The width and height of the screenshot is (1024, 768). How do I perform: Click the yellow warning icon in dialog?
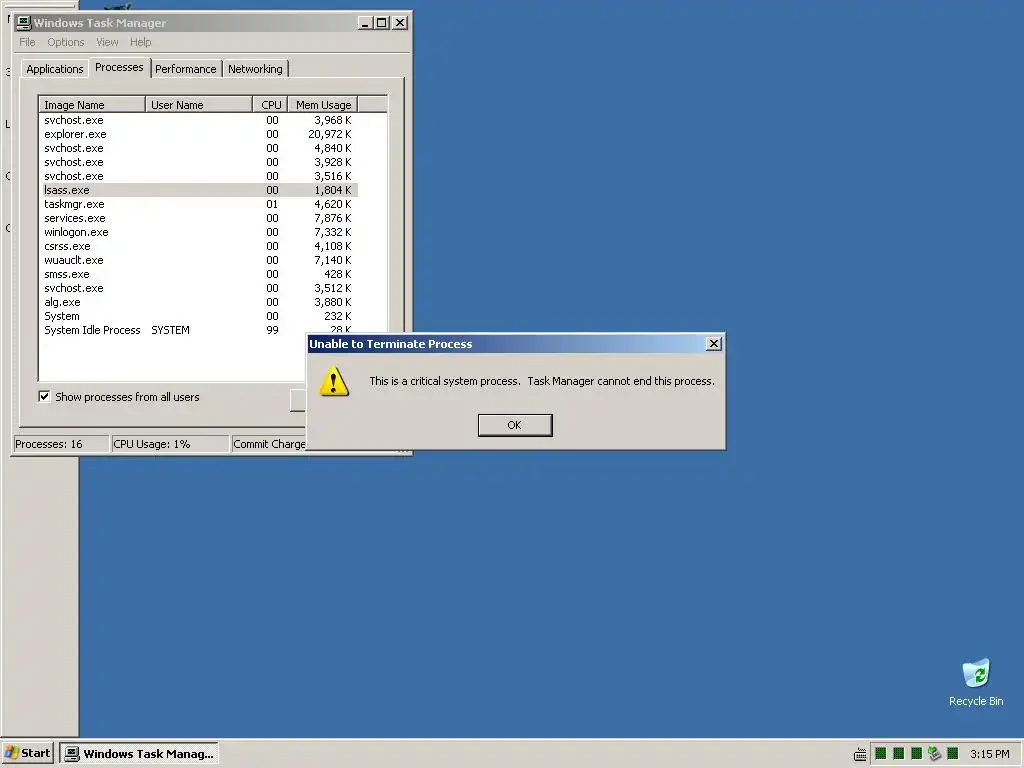point(334,381)
